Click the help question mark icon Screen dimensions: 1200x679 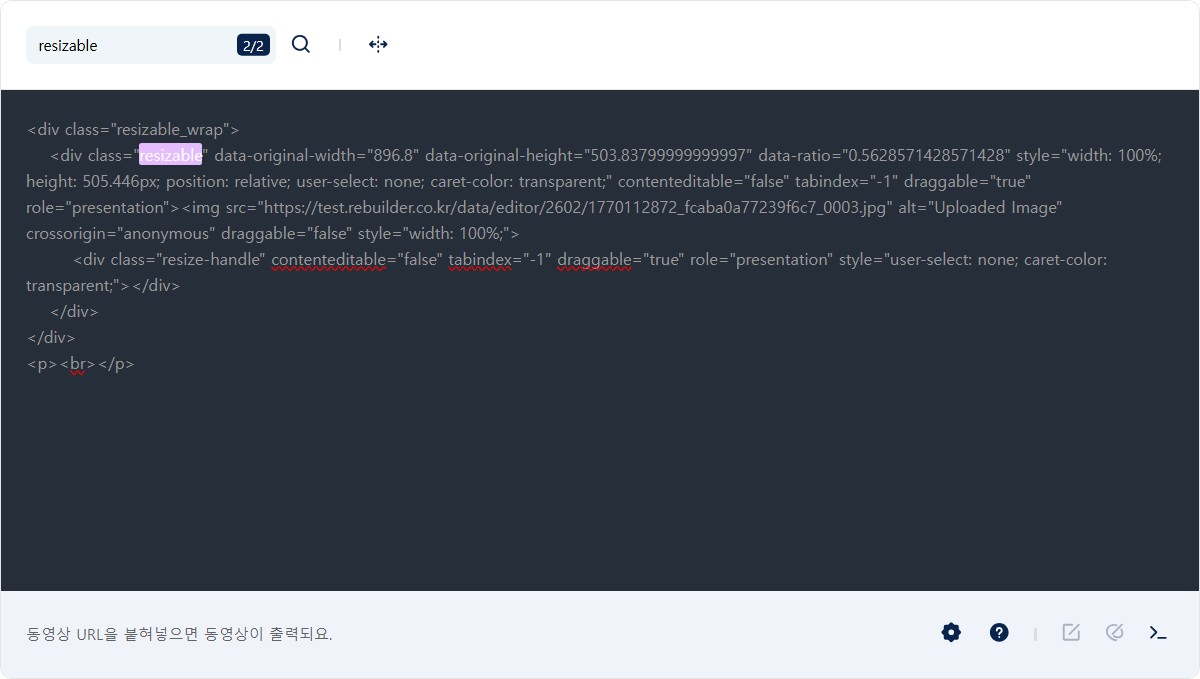pyautogui.click(x=999, y=632)
